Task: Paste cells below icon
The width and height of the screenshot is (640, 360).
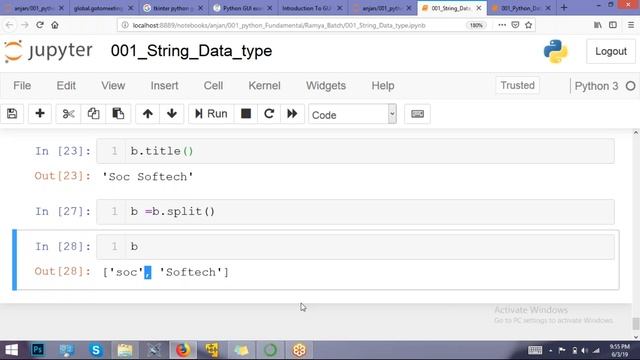Action: pos(118,114)
